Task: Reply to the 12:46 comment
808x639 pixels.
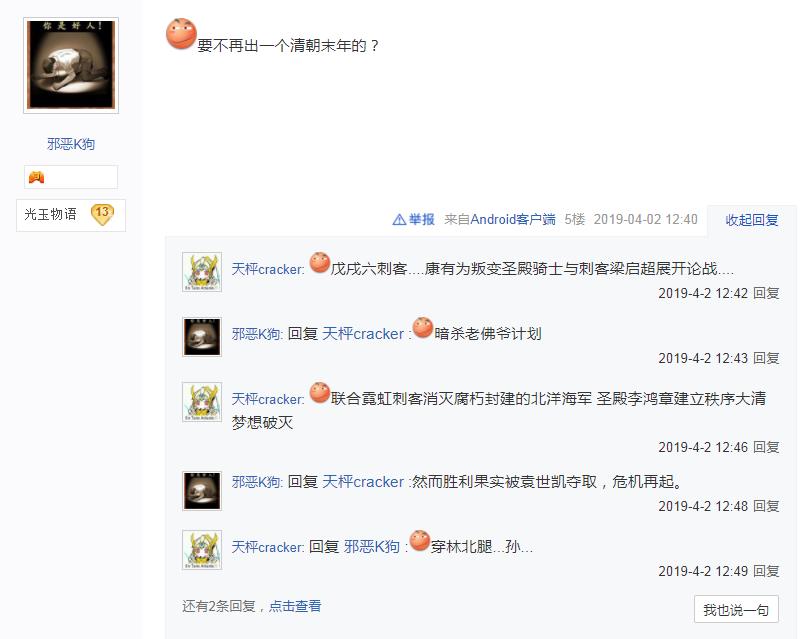Action: (766, 447)
